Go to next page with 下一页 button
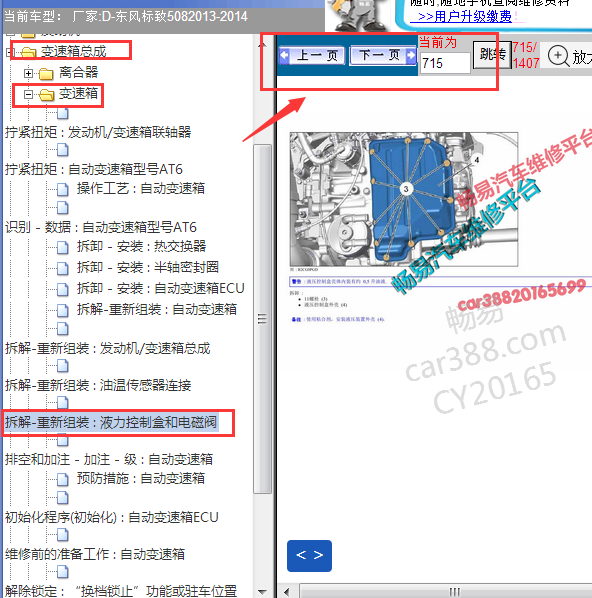 pos(383,56)
